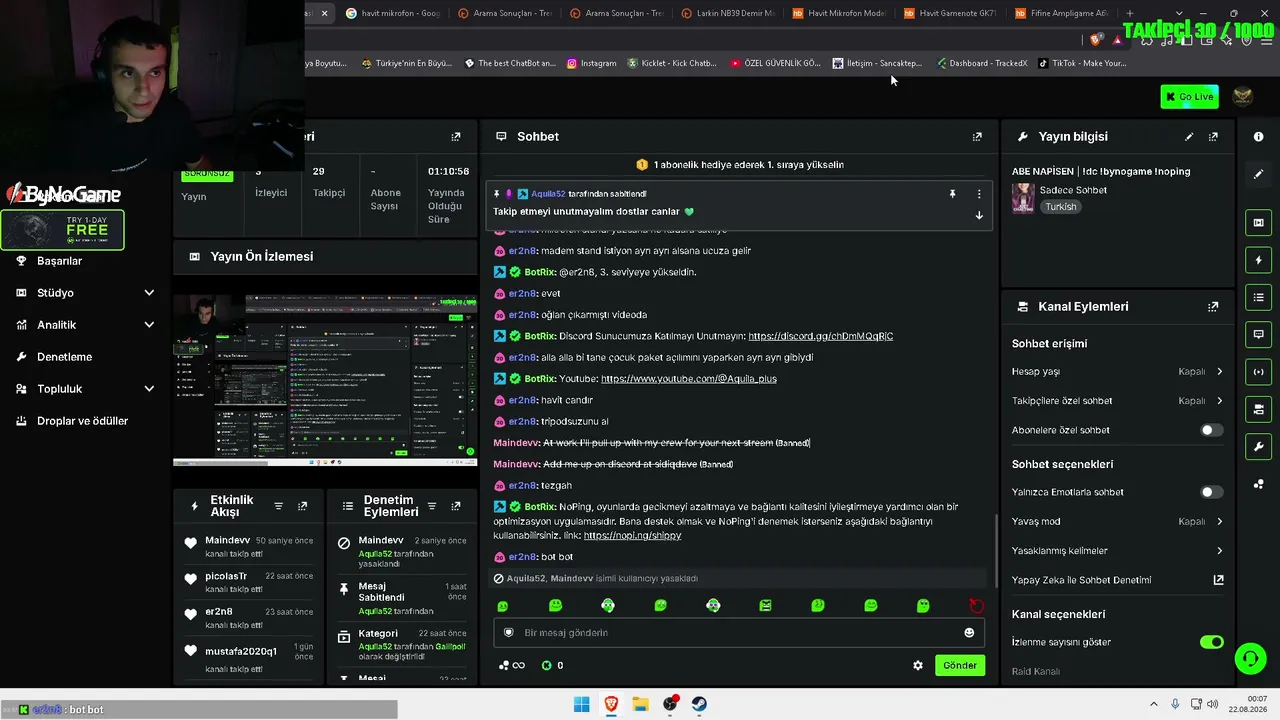This screenshot has height=720, width=1280.
Task: Pop out the Denetim Eylemleri panel
Action: (456, 507)
